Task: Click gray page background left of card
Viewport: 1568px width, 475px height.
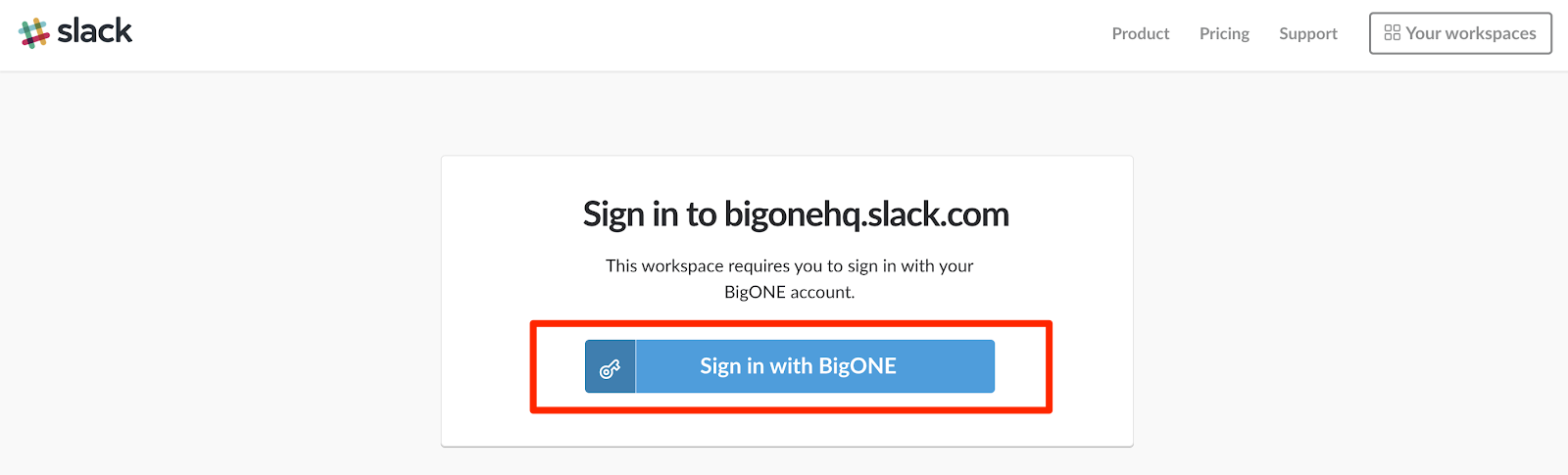Action: tap(216, 294)
